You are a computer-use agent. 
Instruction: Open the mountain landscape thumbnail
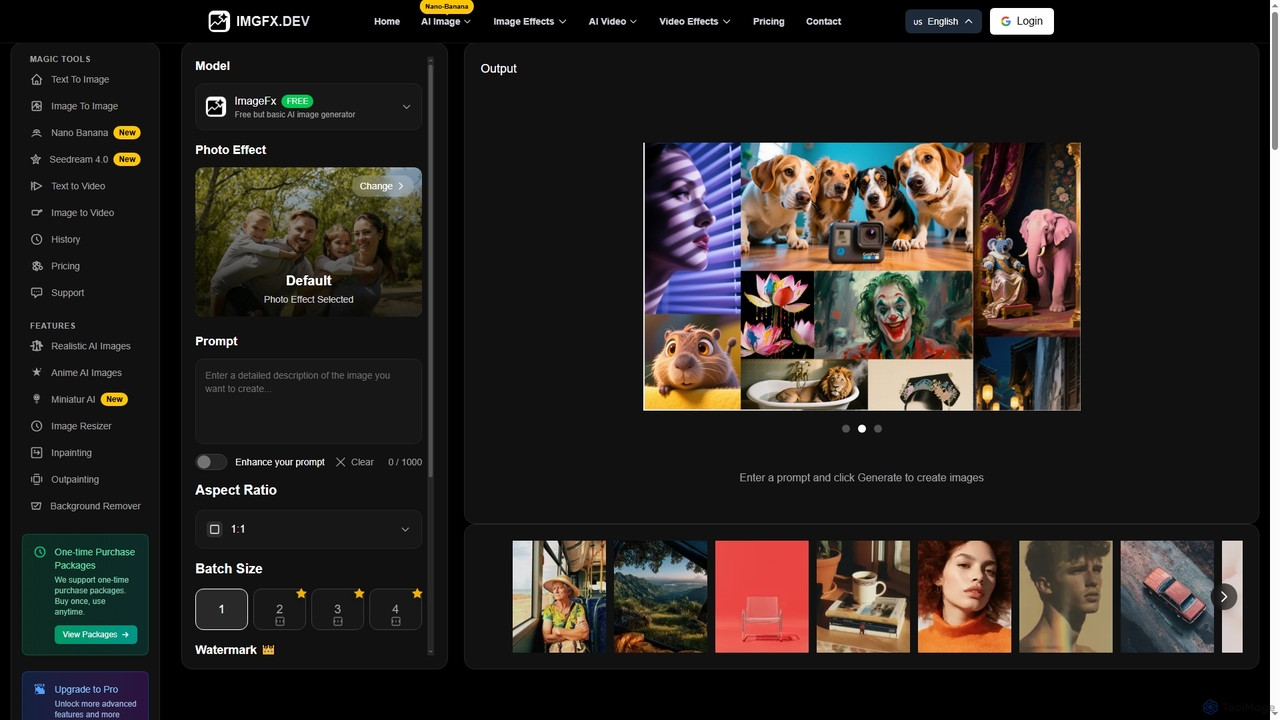pos(661,597)
